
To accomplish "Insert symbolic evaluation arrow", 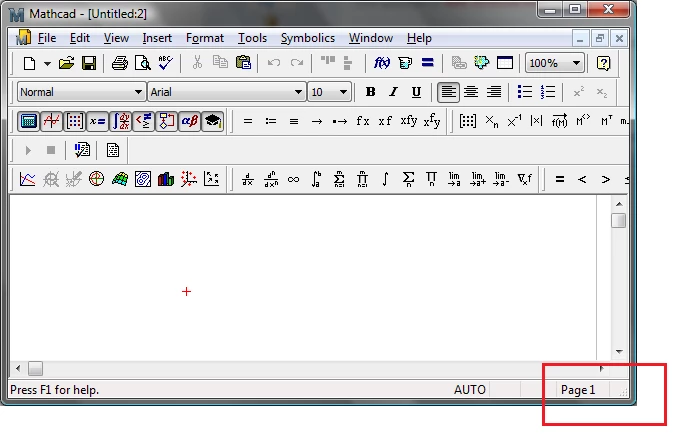I will point(317,121).
